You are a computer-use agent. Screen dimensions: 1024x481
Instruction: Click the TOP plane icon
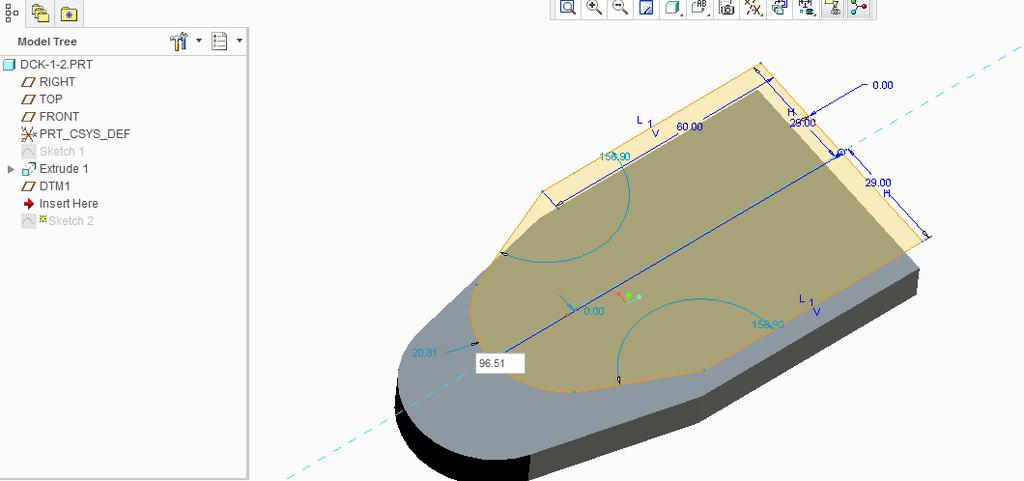(x=29, y=99)
